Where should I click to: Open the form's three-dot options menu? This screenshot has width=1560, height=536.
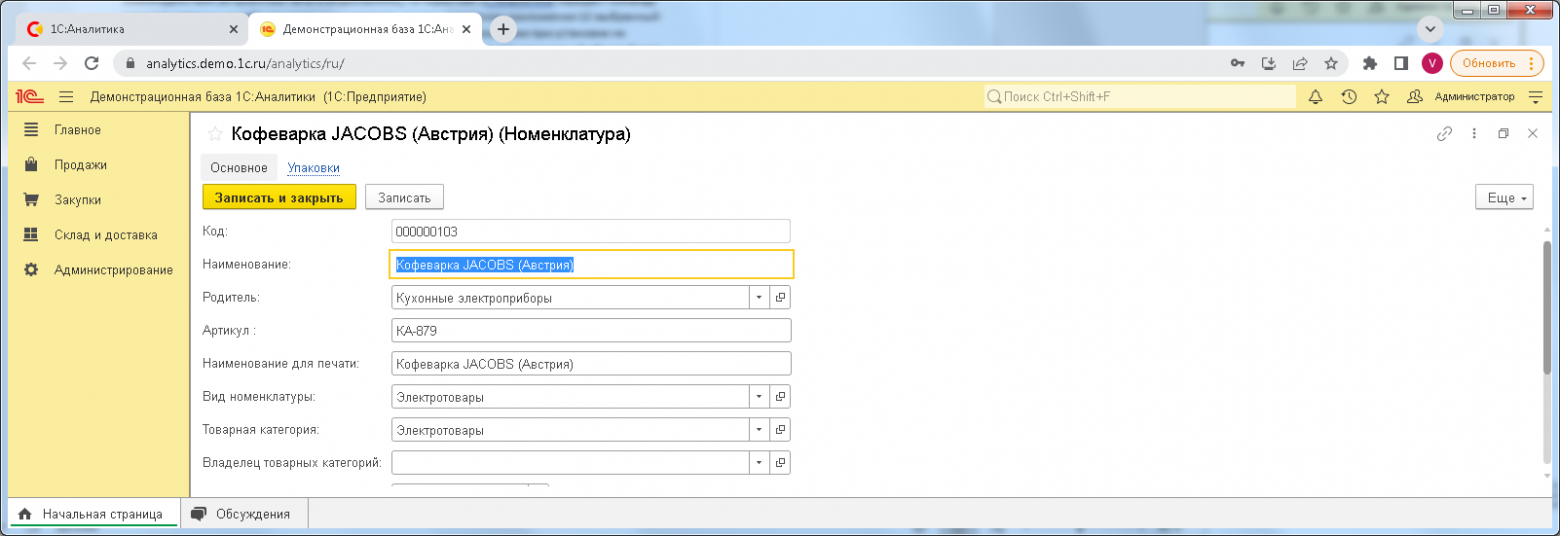click(1473, 134)
